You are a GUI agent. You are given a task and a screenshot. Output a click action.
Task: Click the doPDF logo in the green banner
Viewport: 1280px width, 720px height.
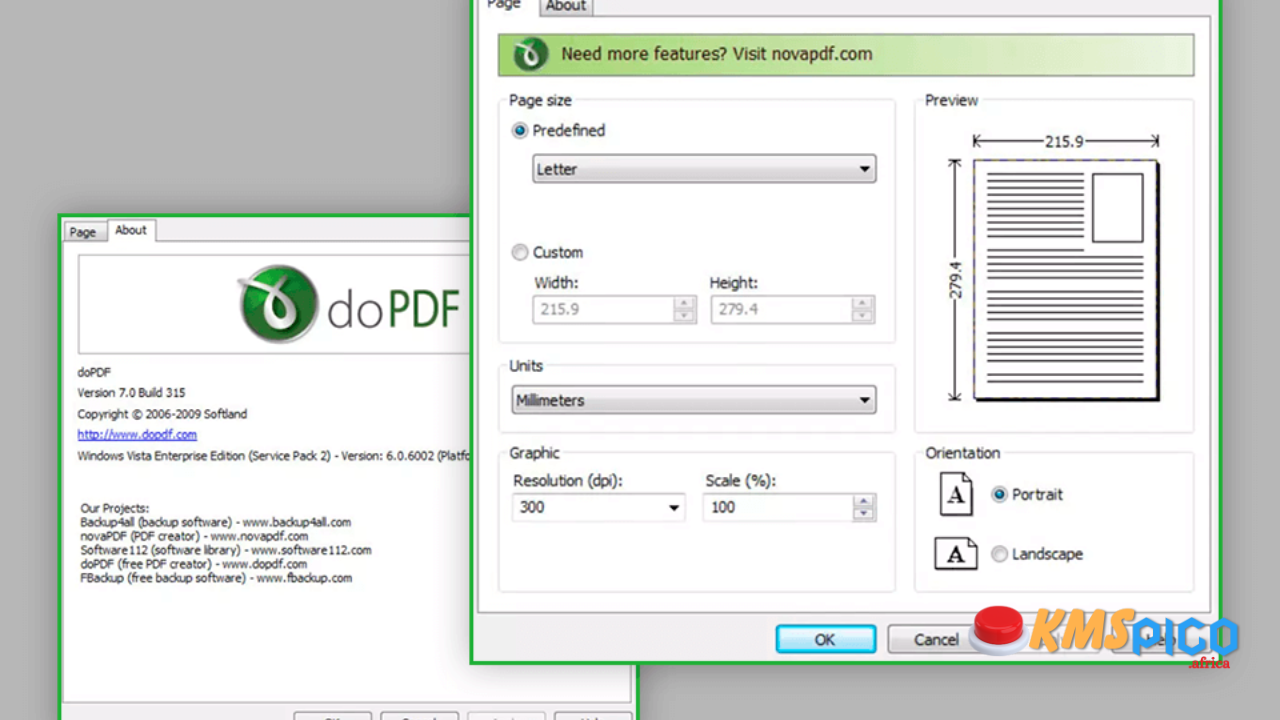pos(530,54)
